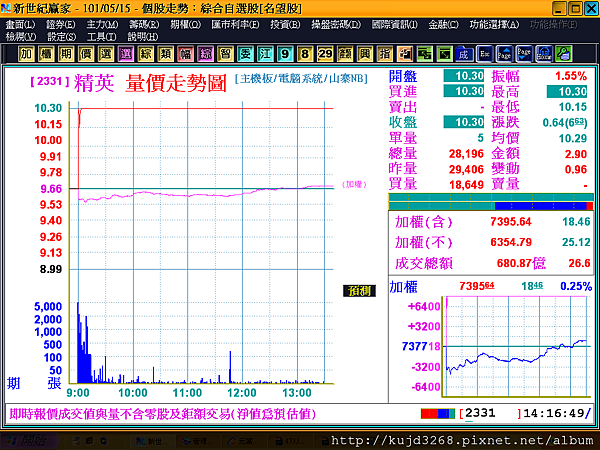Open the 設定(S) menu

tap(61, 37)
